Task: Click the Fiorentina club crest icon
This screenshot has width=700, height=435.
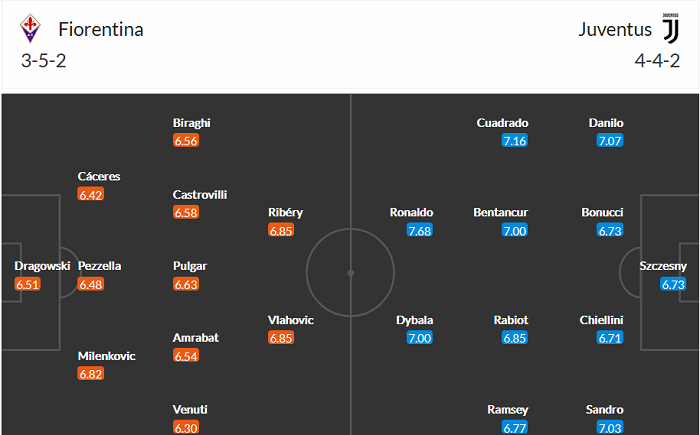Action: pyautogui.click(x=33, y=28)
